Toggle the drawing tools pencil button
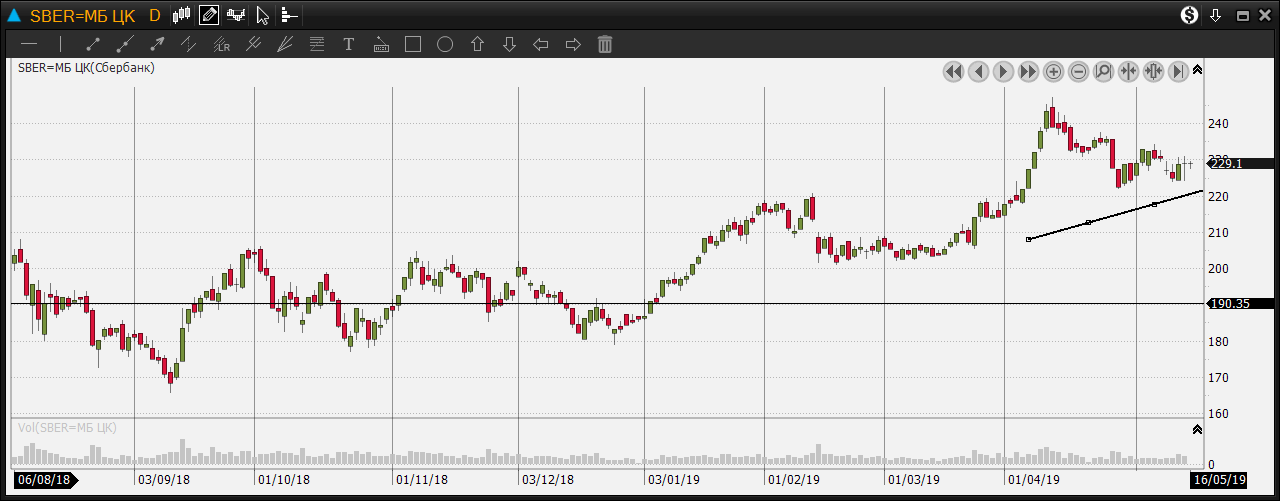Image resolution: width=1280 pixels, height=501 pixels. pyautogui.click(x=209, y=15)
